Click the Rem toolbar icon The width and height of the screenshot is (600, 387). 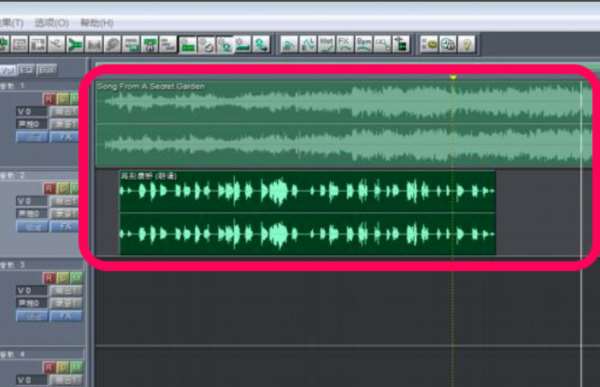(x=364, y=44)
